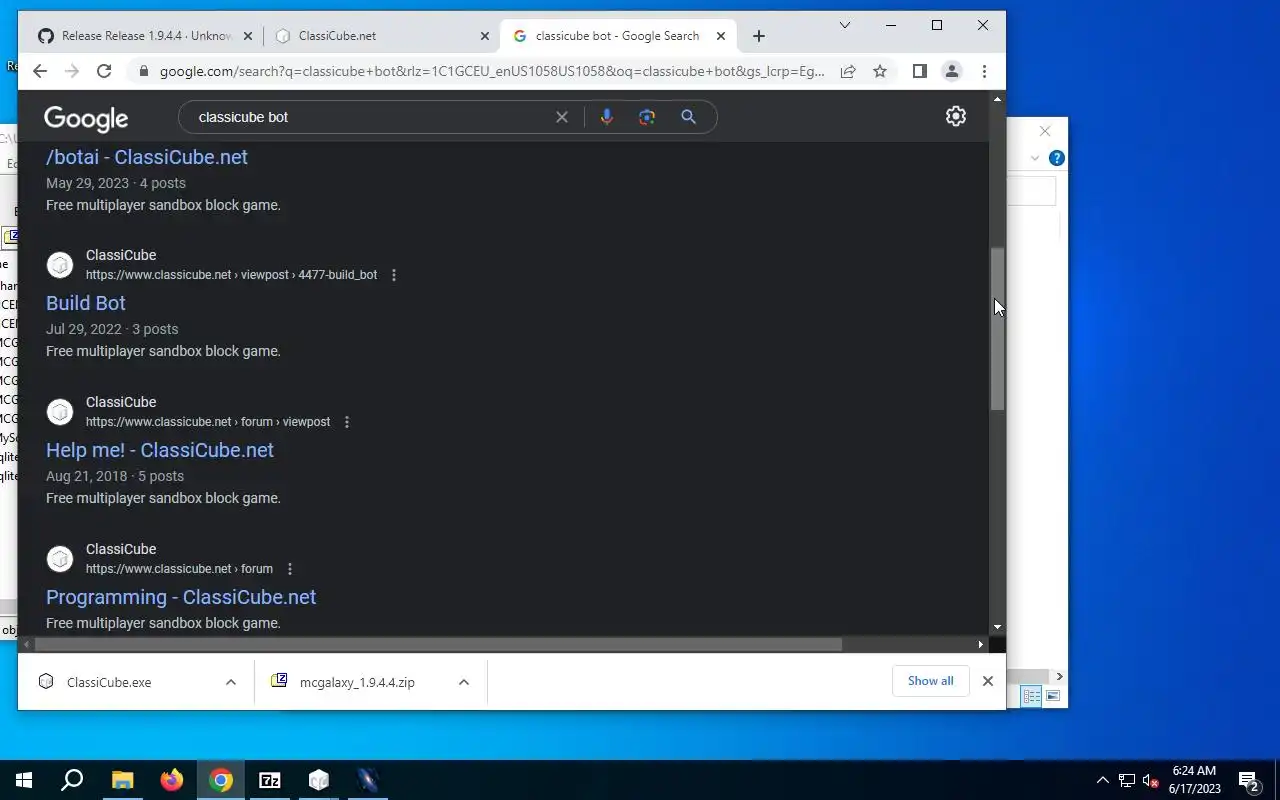Expand ClassiCube.exe download options
The height and width of the screenshot is (800, 1280).
pos(231,682)
